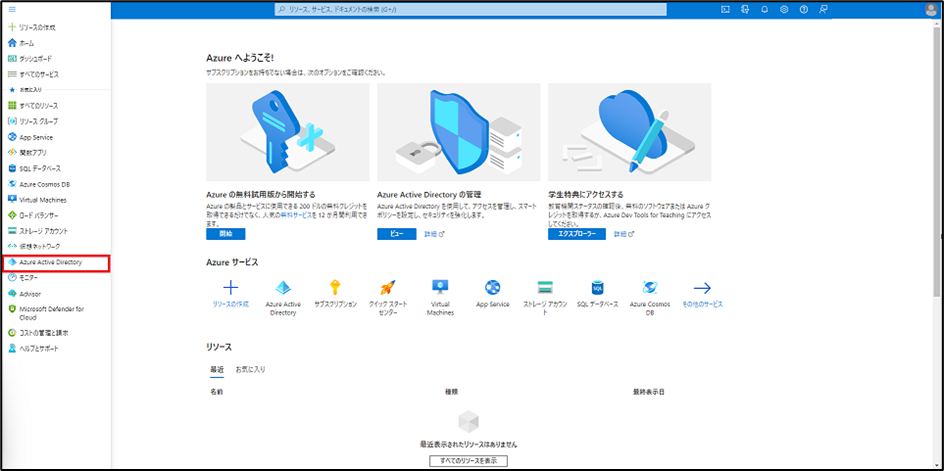Viewport: 944px width, 471px height.
Task: Toggle the portal hamburger menu
Action: point(12,10)
